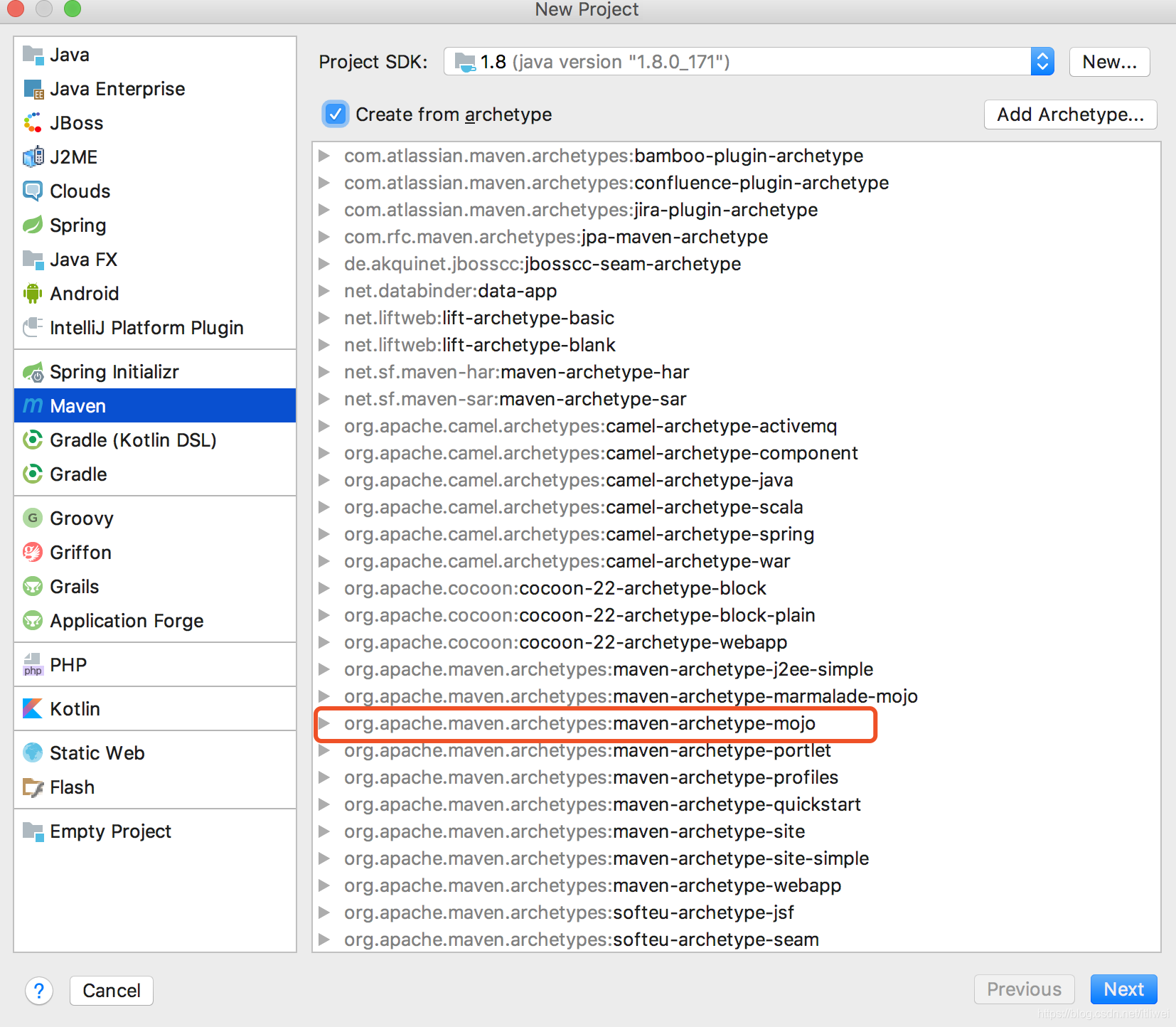Select the Java FX folder icon
1176x1027 pixels.
33,260
